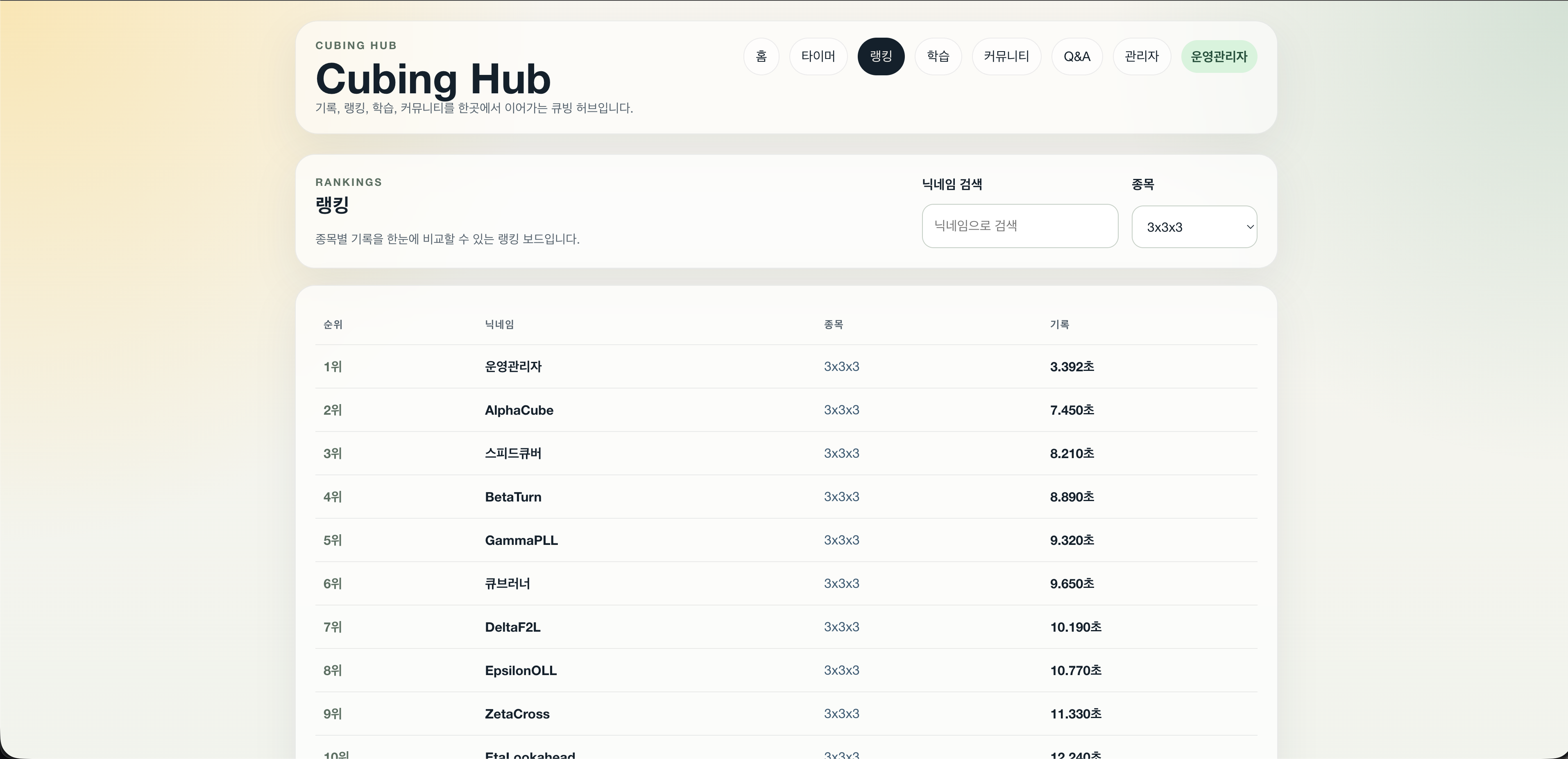Switch to the 타이머 tab

818,56
